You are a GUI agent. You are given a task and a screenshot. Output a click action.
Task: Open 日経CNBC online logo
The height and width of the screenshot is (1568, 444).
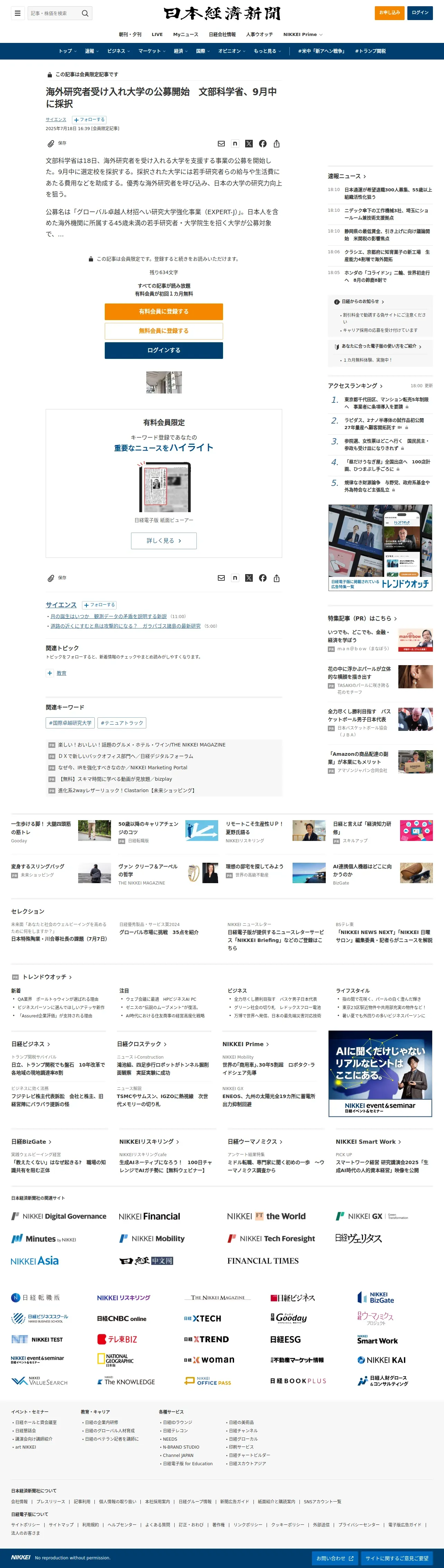click(122, 1318)
